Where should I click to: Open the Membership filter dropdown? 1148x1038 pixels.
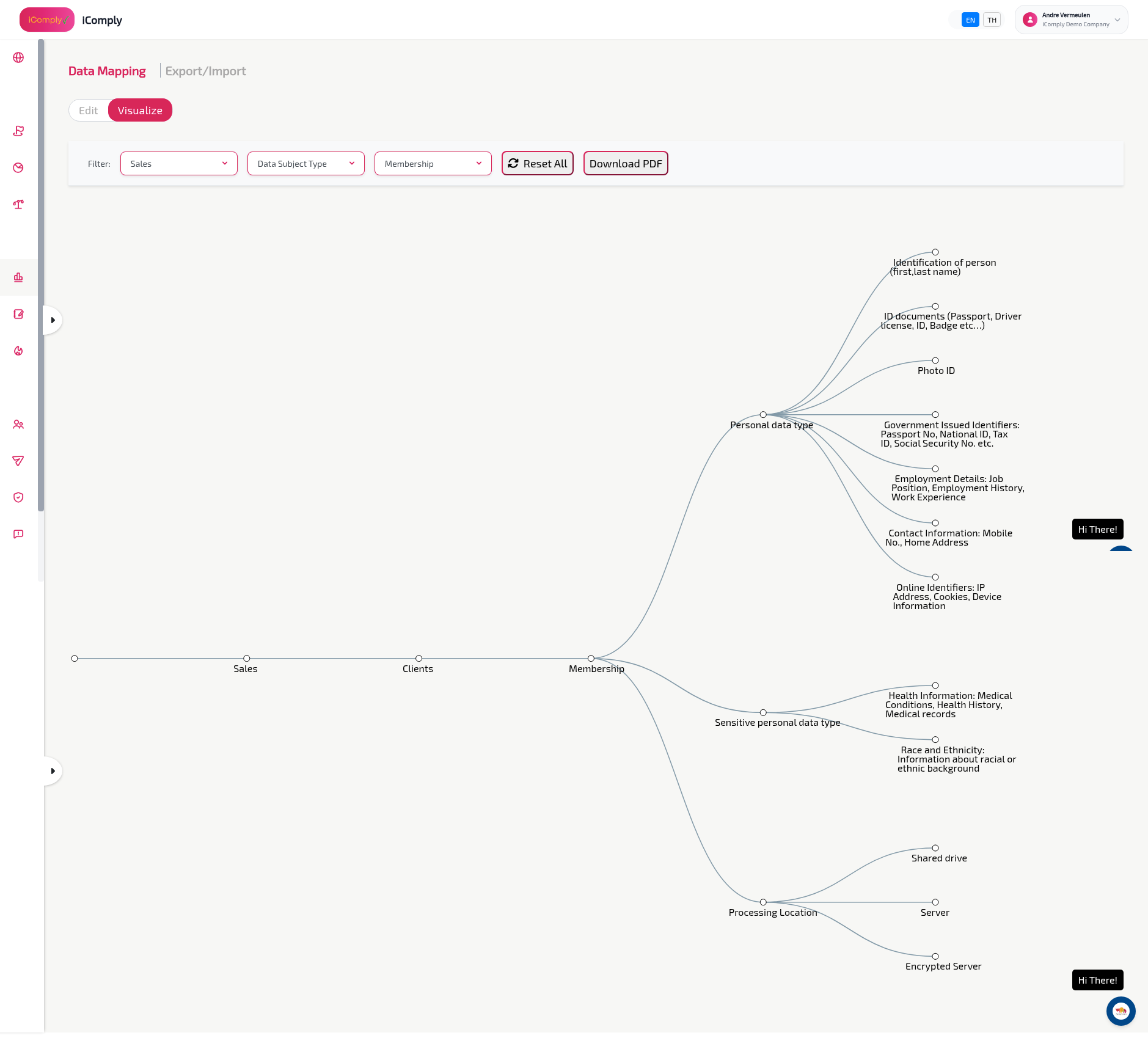tap(433, 163)
